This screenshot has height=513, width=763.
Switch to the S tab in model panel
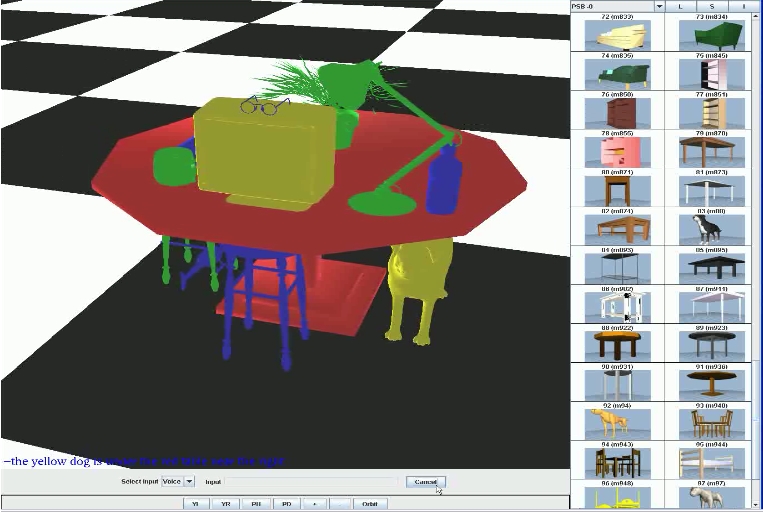(712, 6)
